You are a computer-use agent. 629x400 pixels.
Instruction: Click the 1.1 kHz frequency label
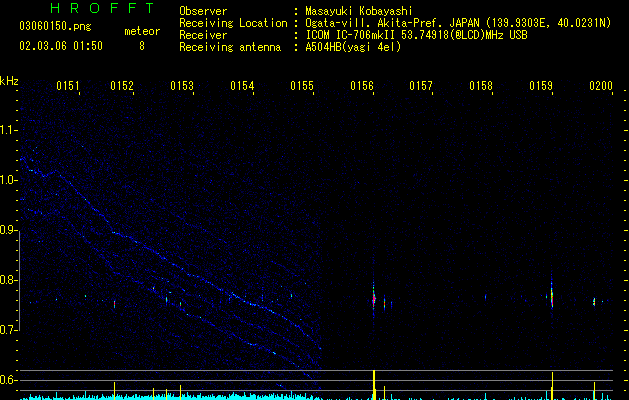click(9, 130)
